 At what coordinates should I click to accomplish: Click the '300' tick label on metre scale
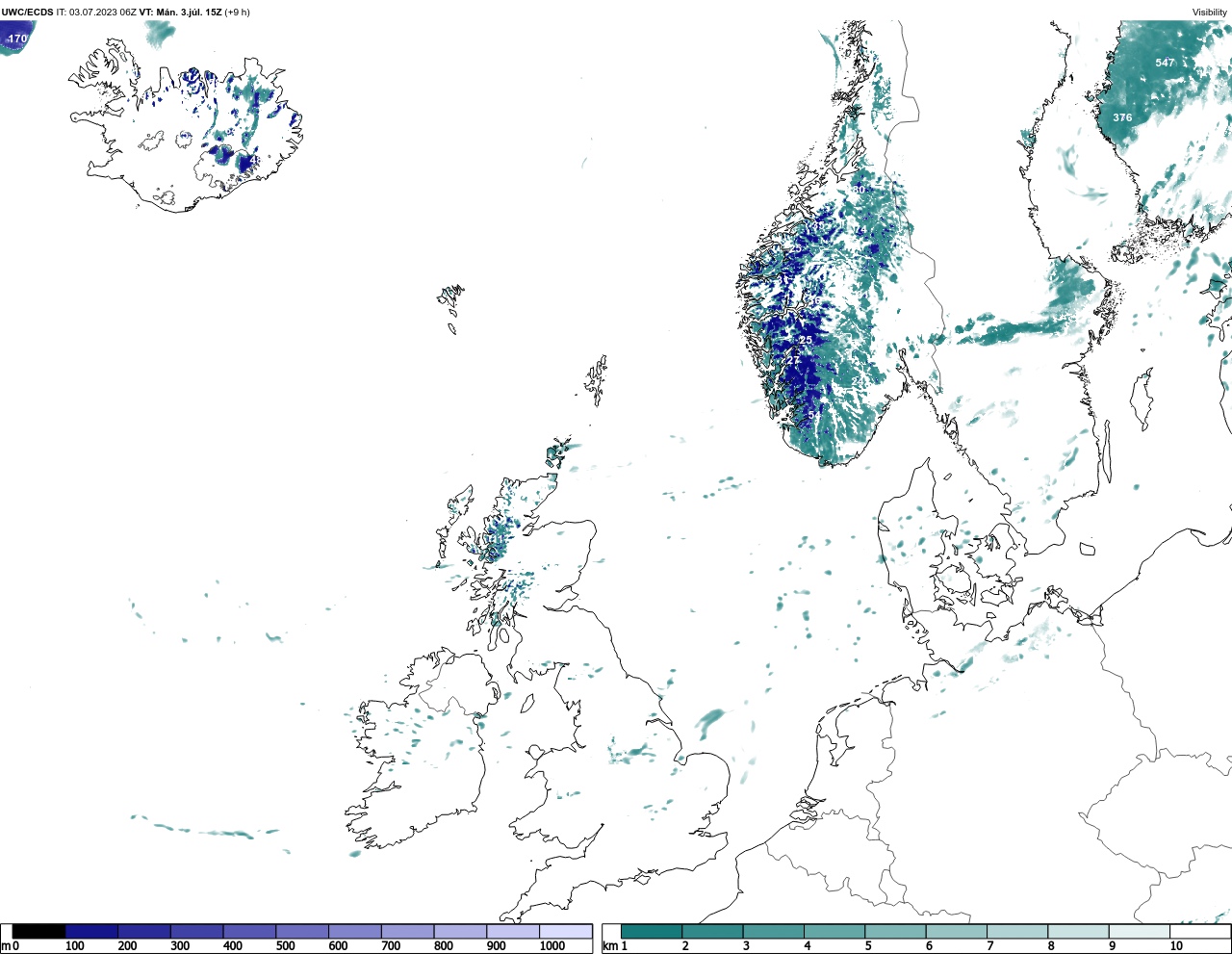(x=180, y=946)
